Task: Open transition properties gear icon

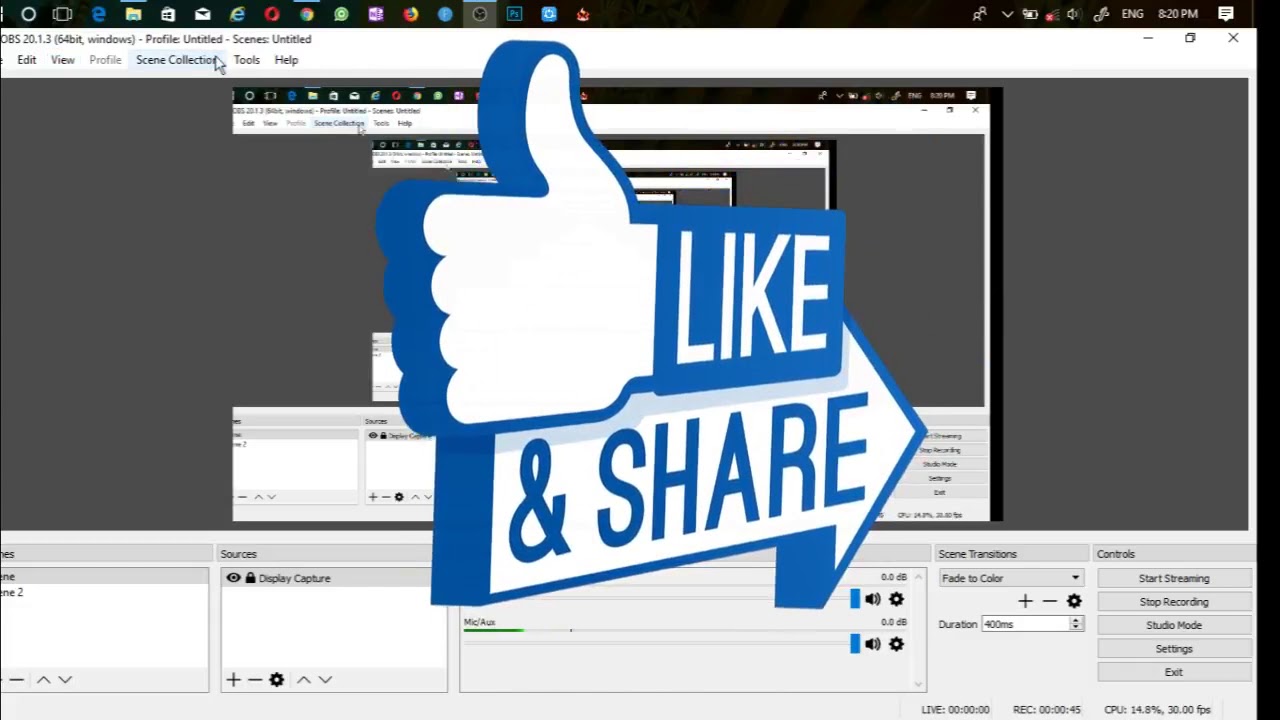Action: pos(1074,601)
